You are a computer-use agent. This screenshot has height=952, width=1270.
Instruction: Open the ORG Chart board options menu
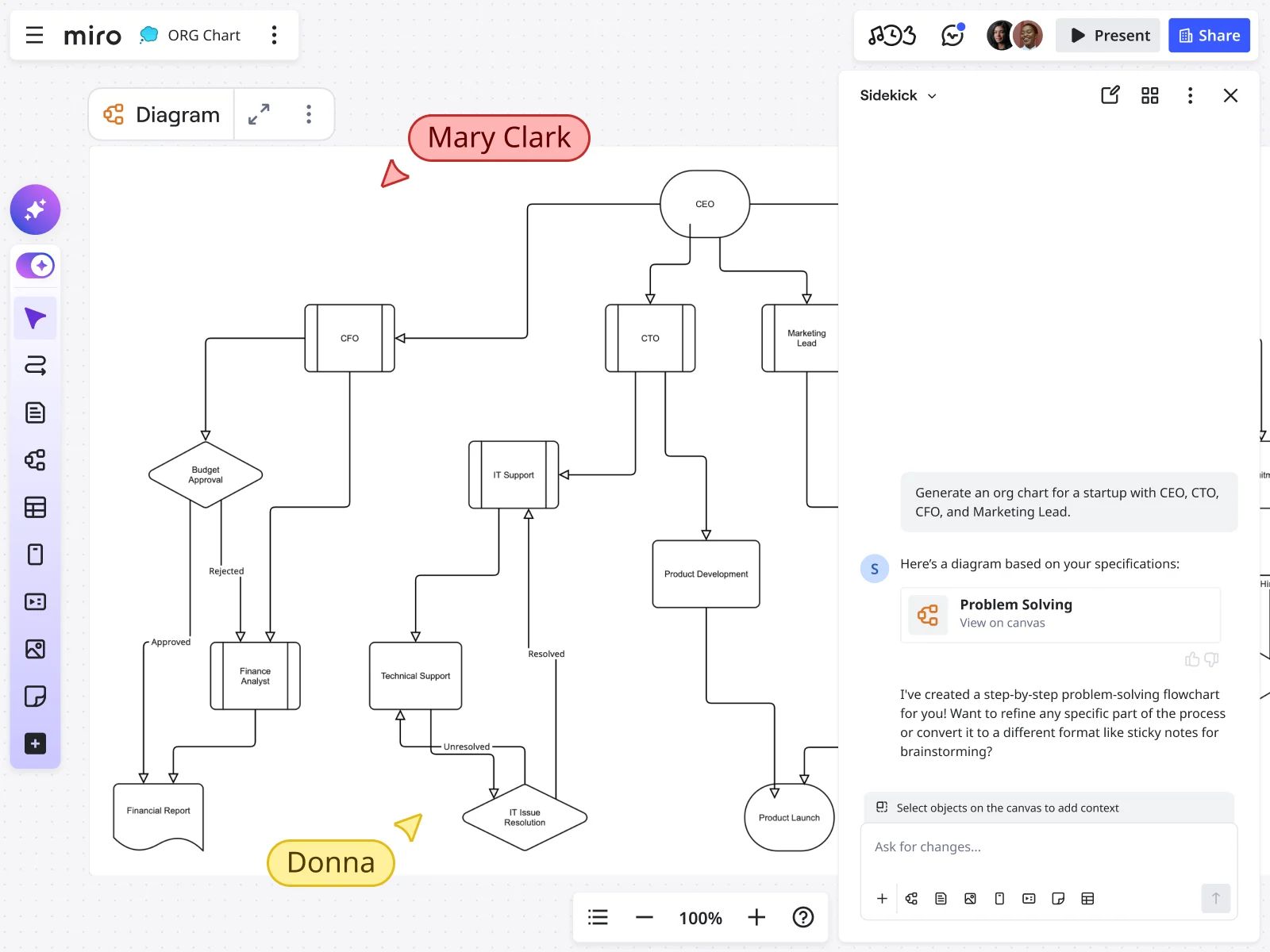pos(275,35)
